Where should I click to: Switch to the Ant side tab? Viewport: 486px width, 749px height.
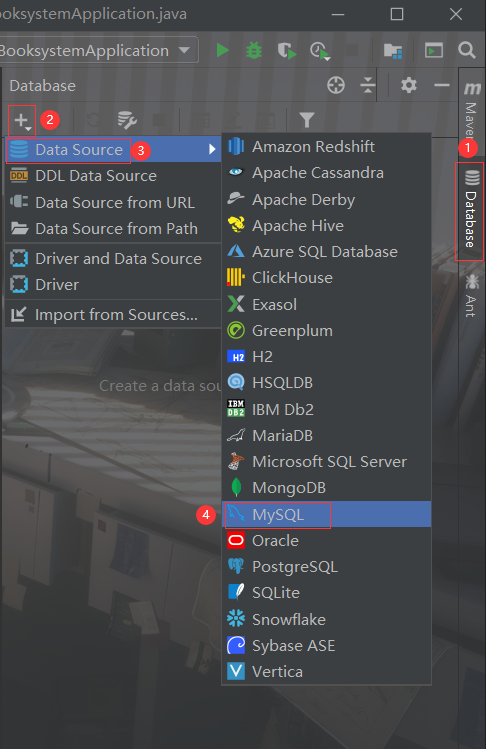(x=472, y=296)
